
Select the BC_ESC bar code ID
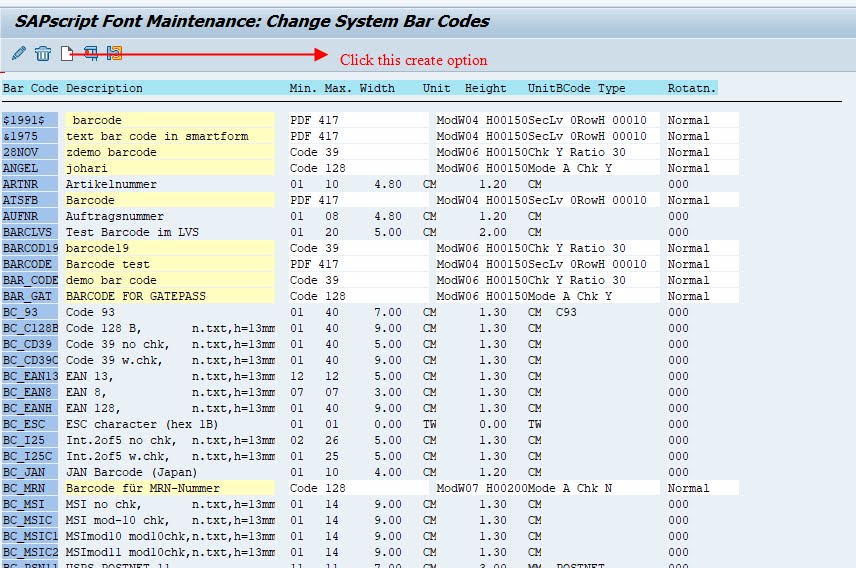30,424
